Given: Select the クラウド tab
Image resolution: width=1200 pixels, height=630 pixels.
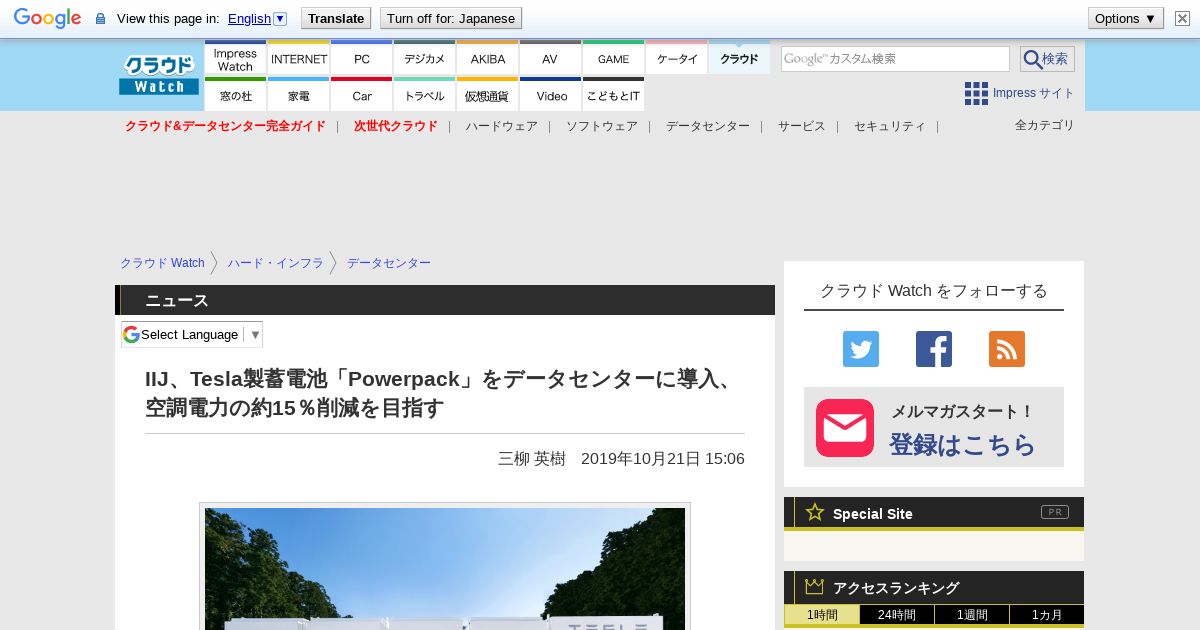Looking at the screenshot, I should [739, 59].
